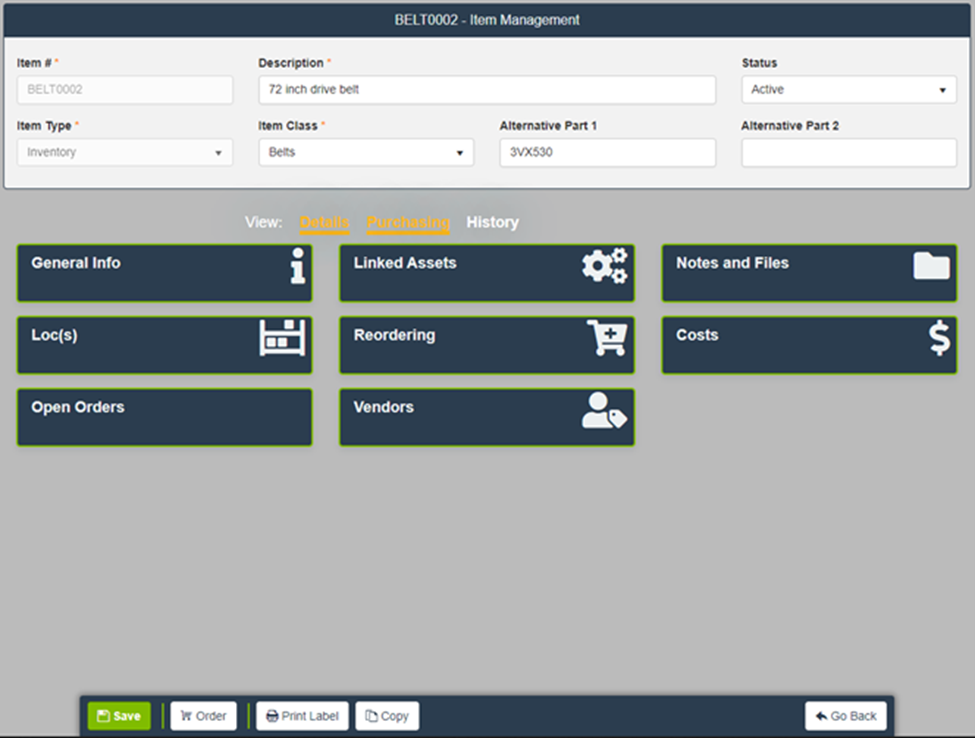Switch to the History view

pos(492,222)
